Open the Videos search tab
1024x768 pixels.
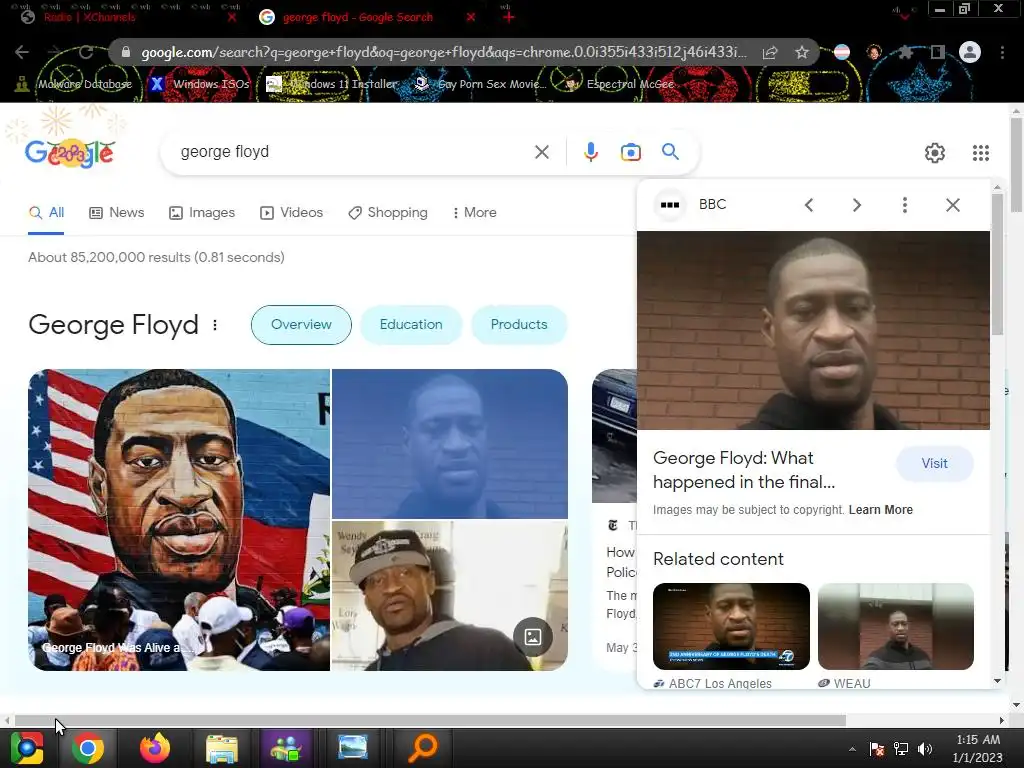tap(291, 212)
